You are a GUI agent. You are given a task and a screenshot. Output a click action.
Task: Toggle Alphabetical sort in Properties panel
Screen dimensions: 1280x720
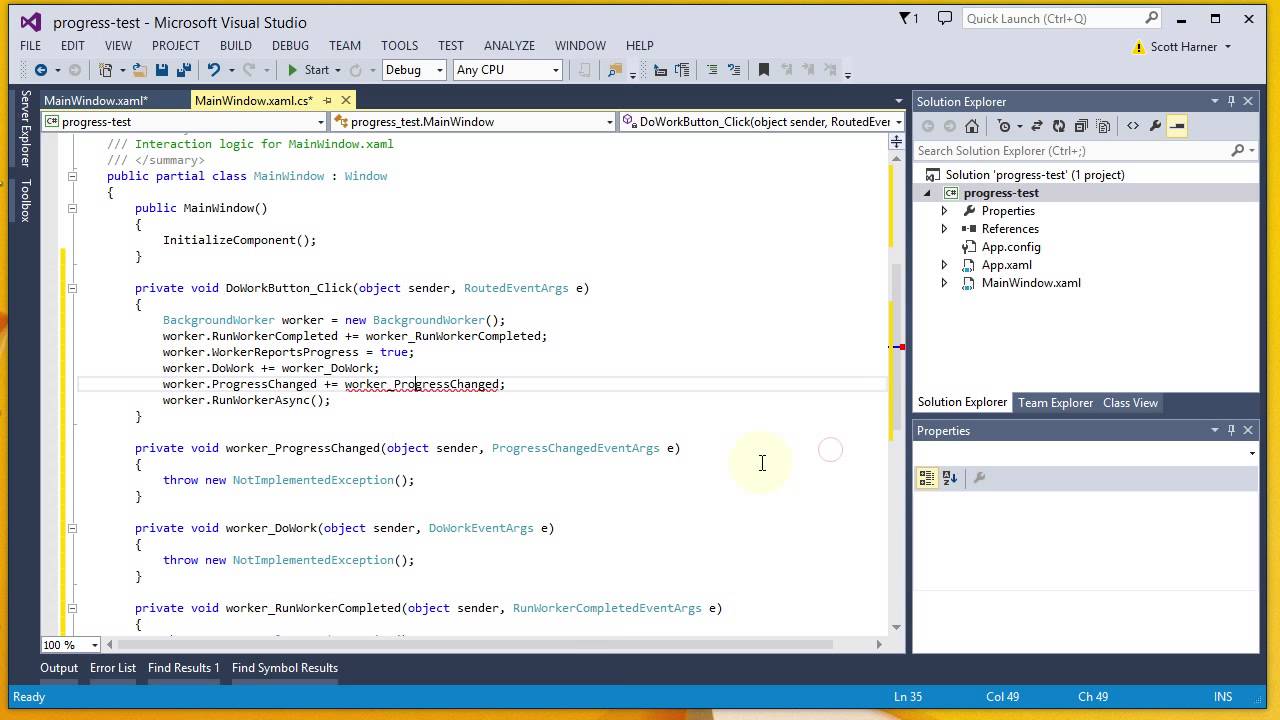click(x=950, y=478)
